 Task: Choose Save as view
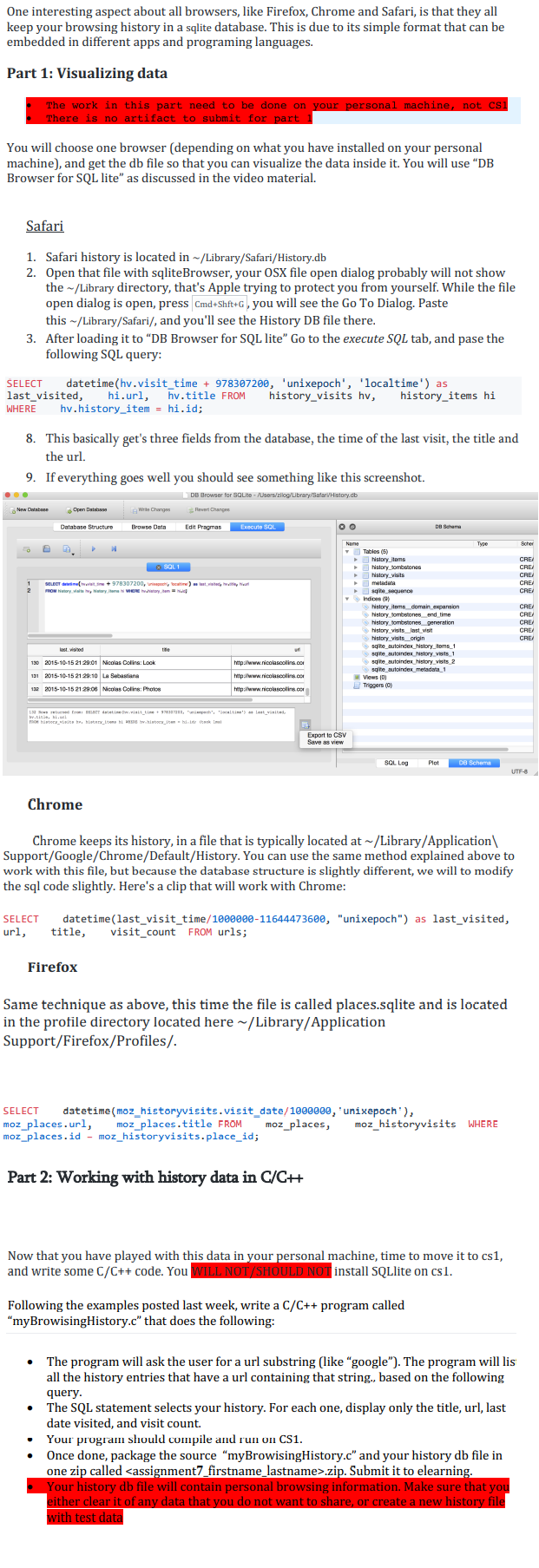[x=325, y=742]
